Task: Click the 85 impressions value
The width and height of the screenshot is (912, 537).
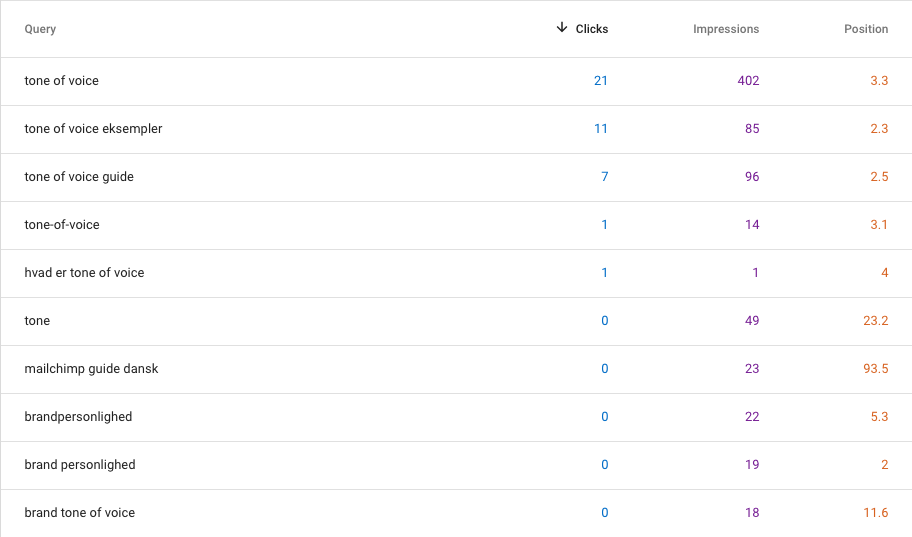Action: (x=751, y=129)
